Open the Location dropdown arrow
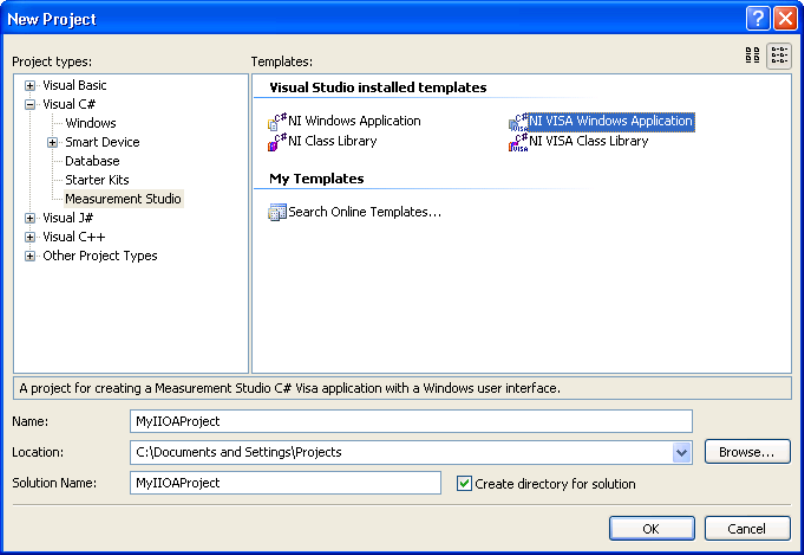804x555 pixels. click(681, 452)
